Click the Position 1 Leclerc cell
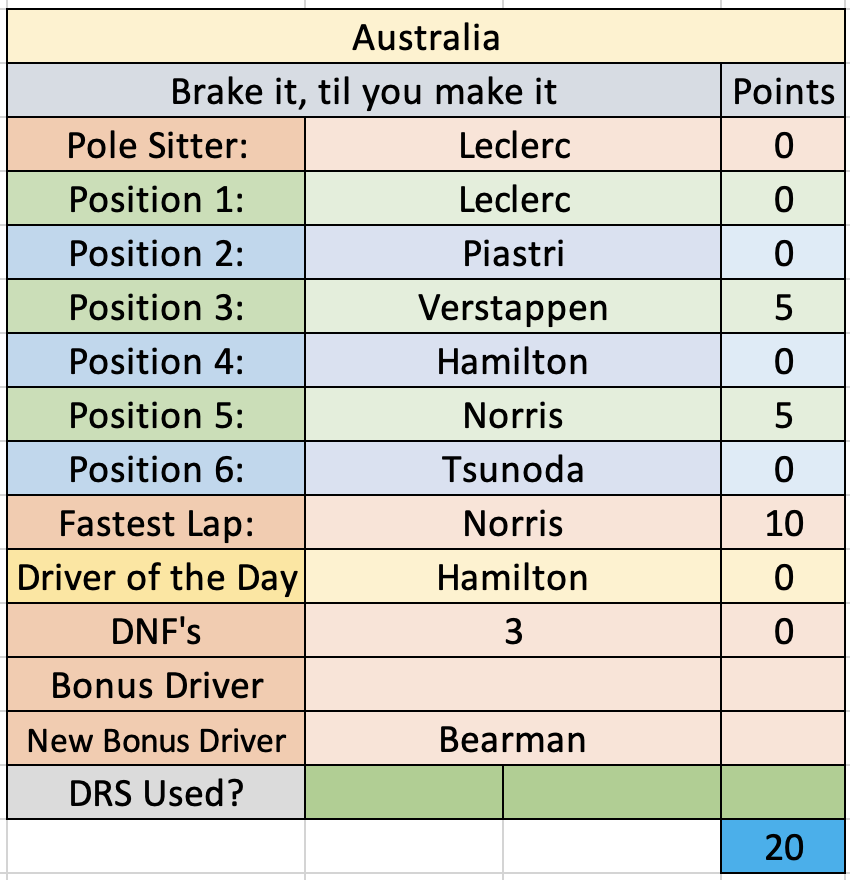 pyautogui.click(x=513, y=198)
